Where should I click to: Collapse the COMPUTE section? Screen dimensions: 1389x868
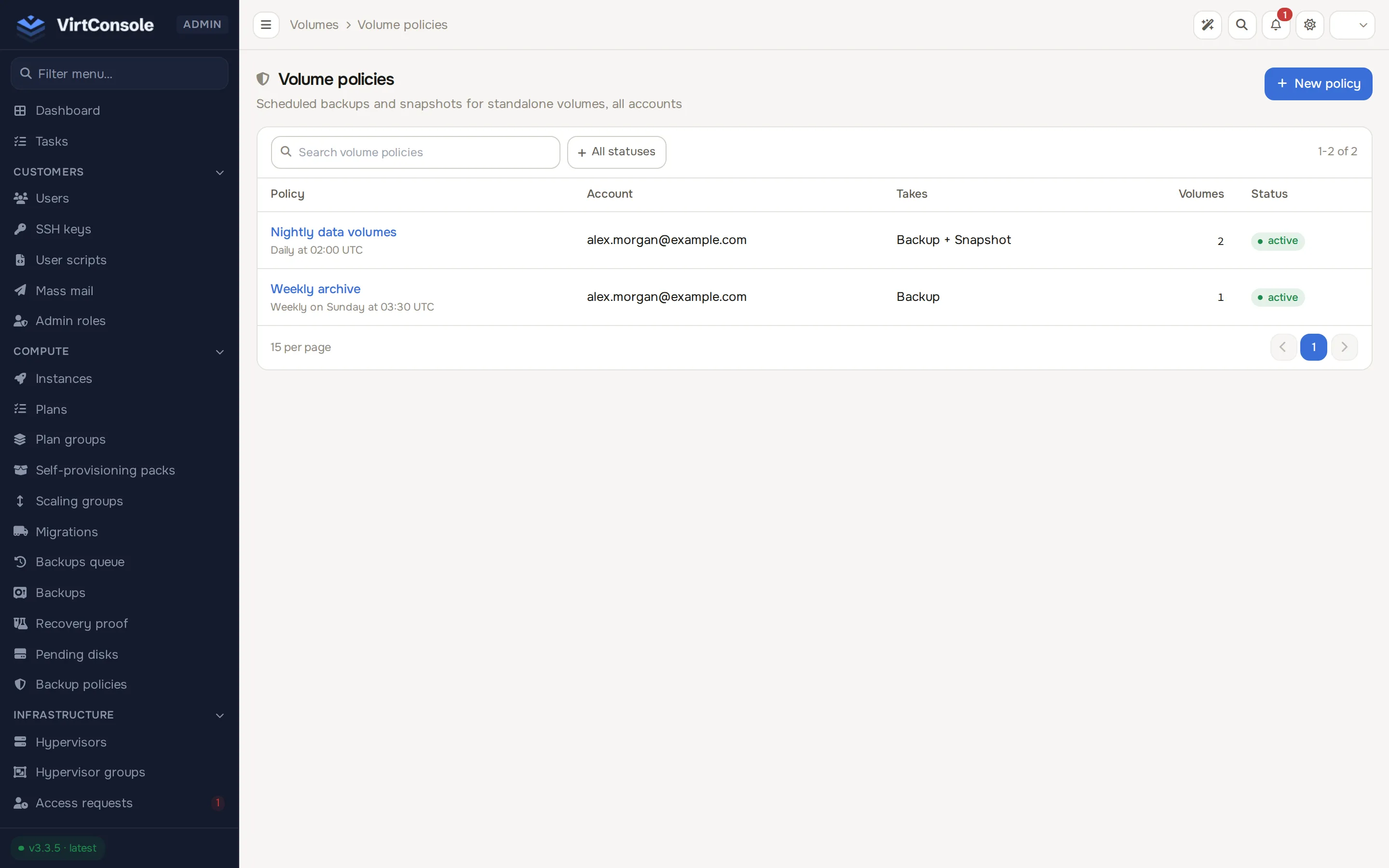click(219, 352)
